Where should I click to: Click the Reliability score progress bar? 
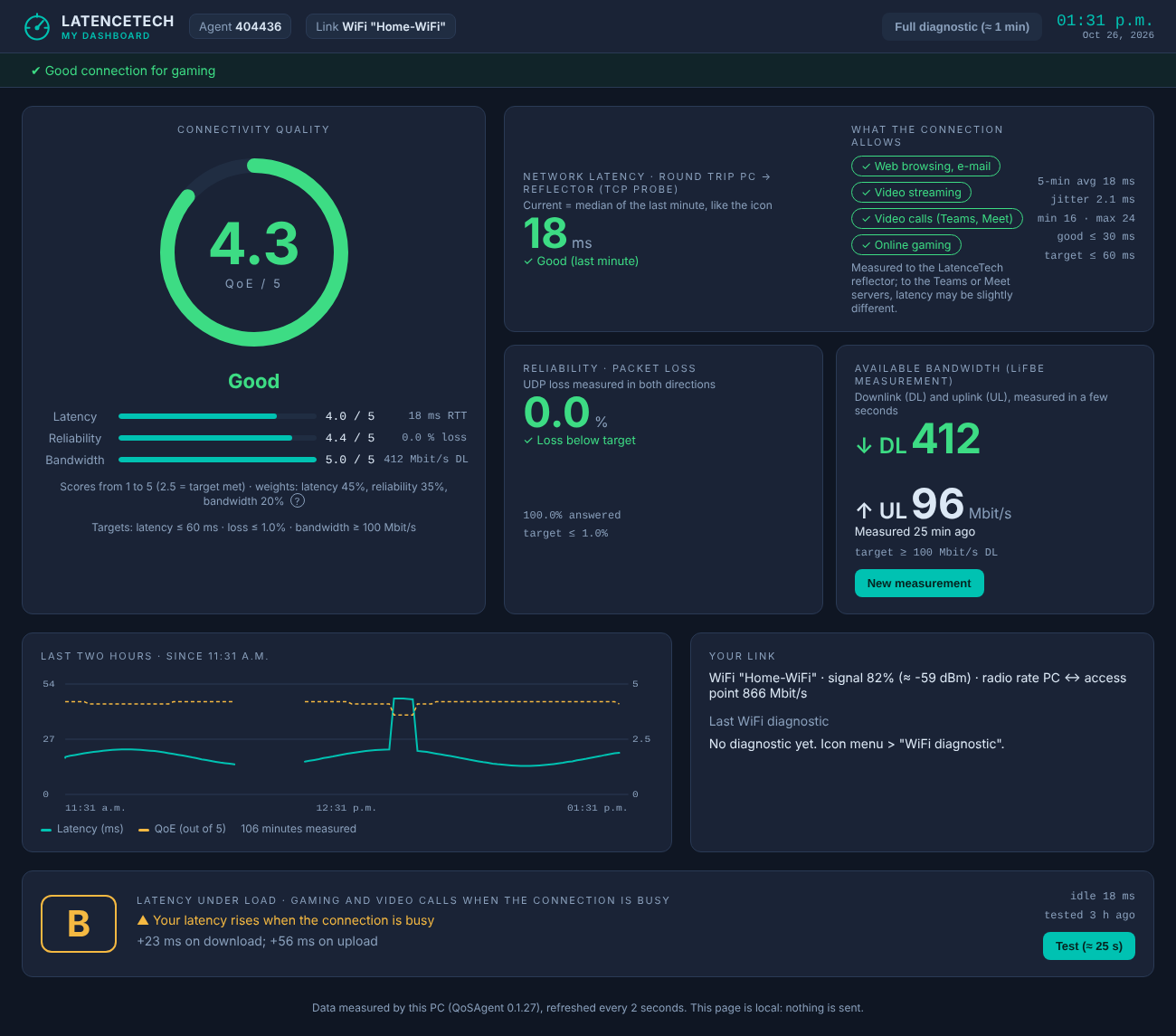pos(218,438)
